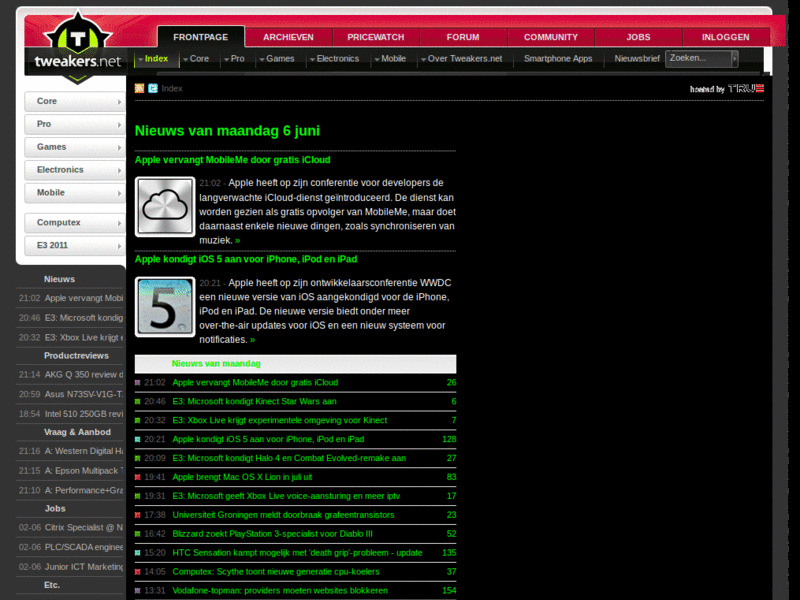Click category icon beside Universiteit Groningen row
Image resolution: width=800 pixels, height=600 pixels.
[x=137, y=515]
